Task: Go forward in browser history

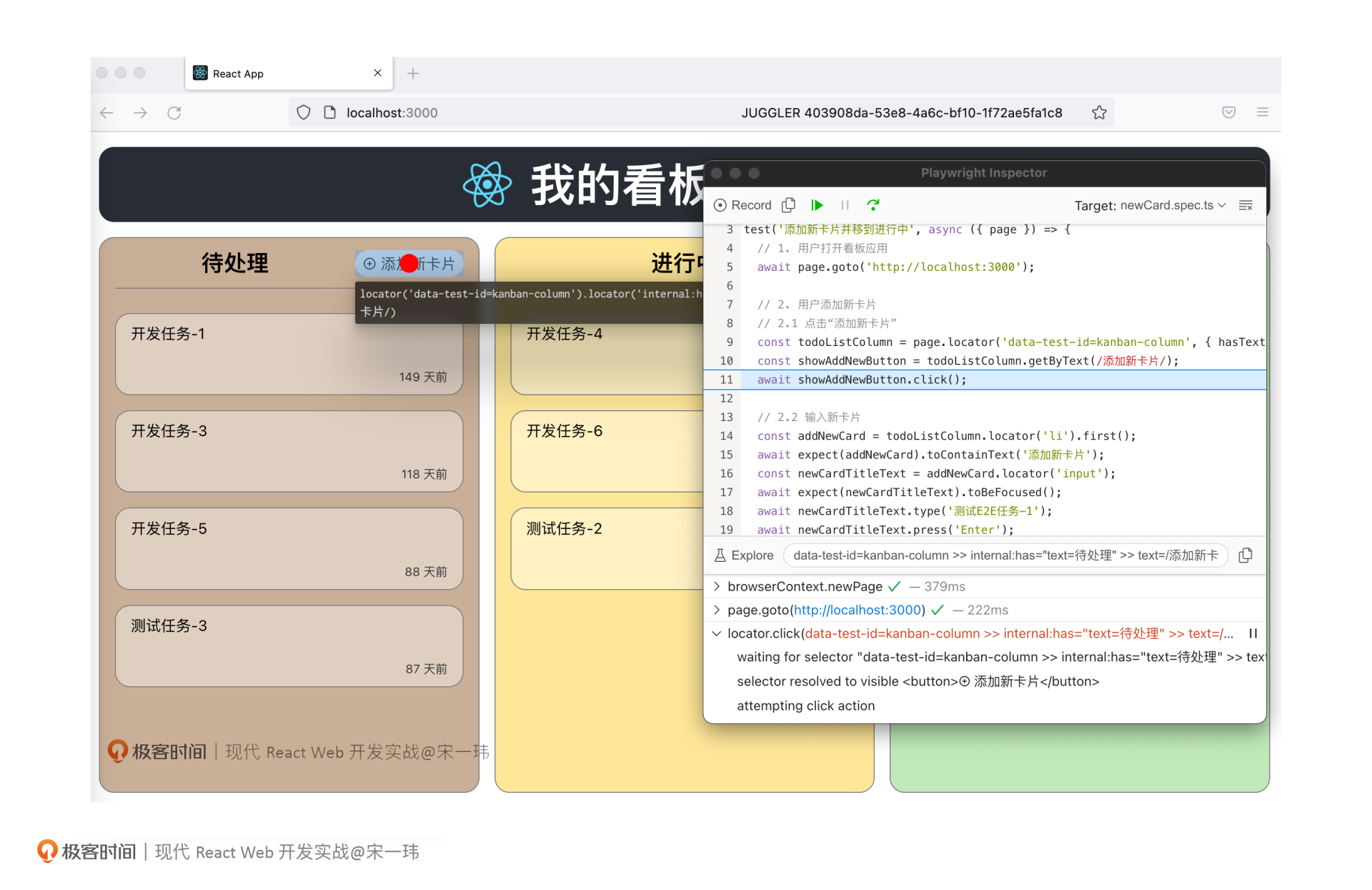Action: 140,113
